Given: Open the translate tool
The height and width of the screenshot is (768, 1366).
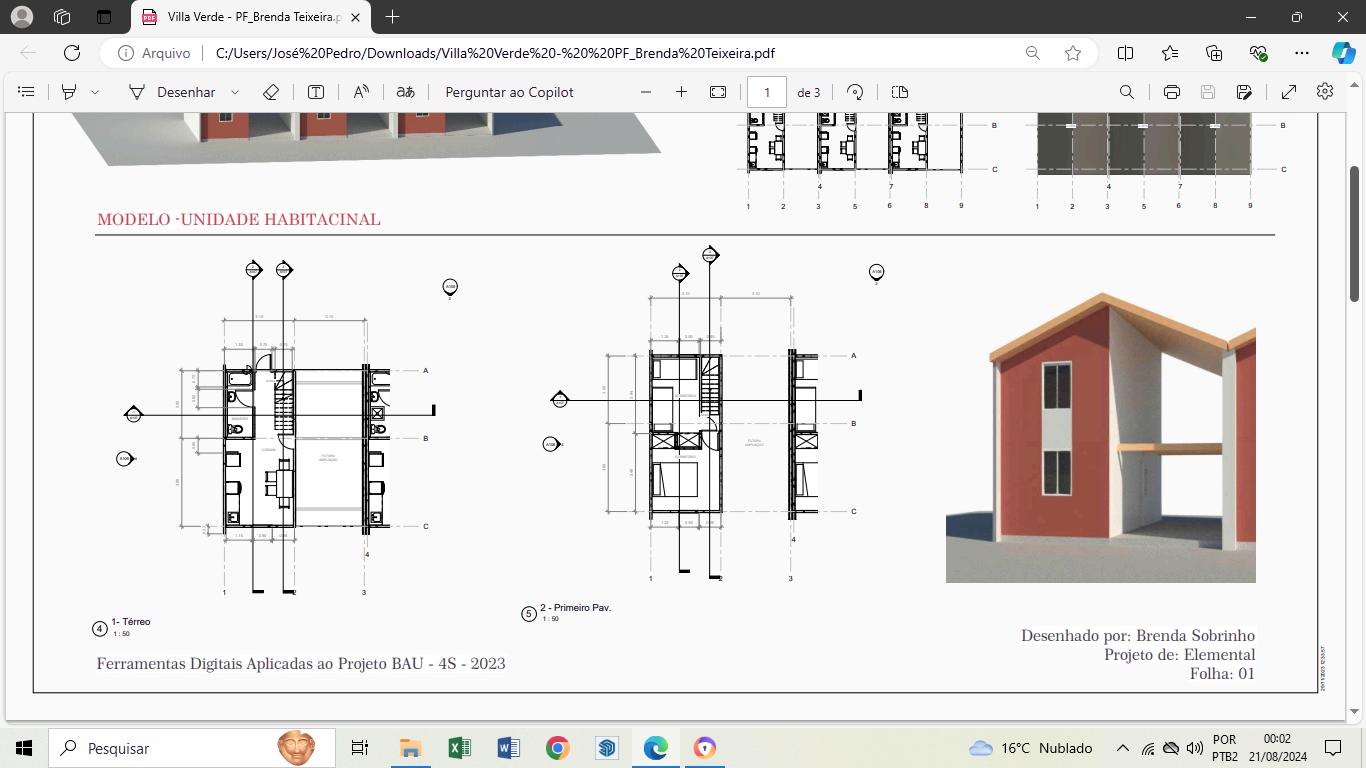Looking at the screenshot, I should pos(405,92).
